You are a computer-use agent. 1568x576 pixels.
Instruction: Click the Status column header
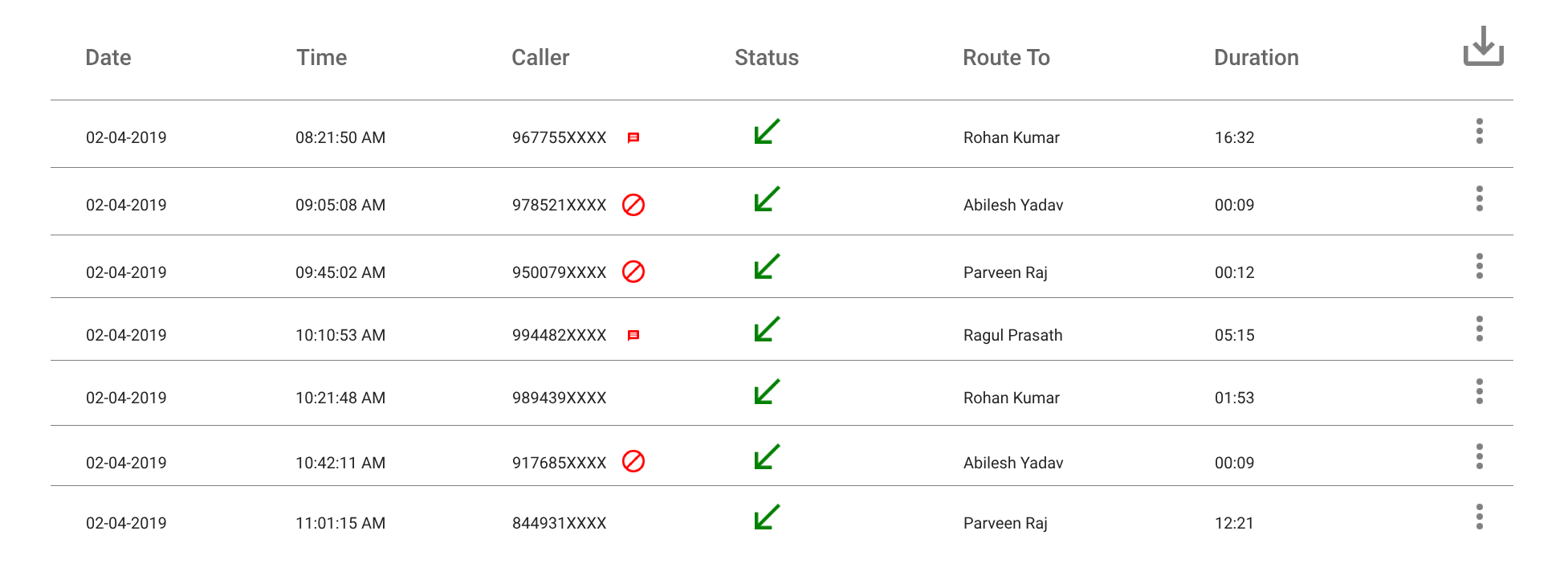pos(766,57)
